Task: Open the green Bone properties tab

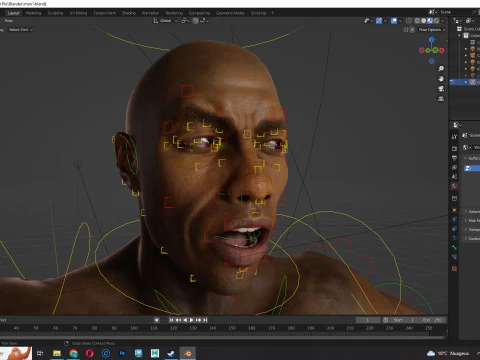Action: pyautogui.click(x=454, y=247)
